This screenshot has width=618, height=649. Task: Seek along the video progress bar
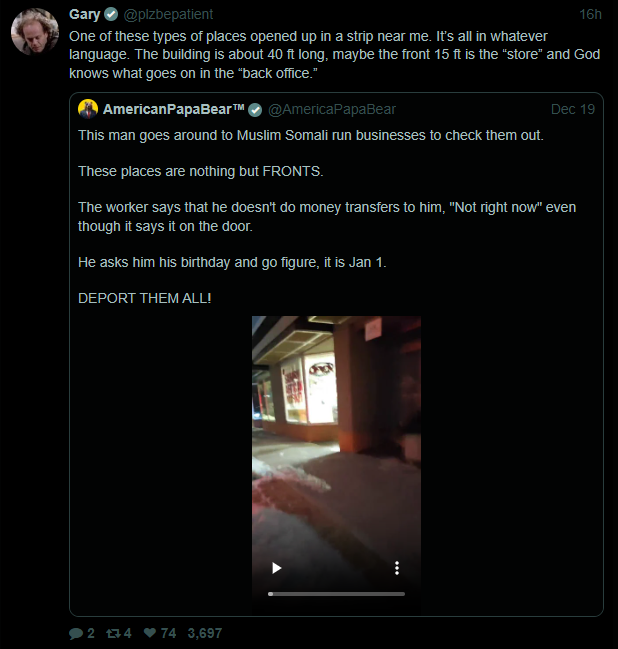(x=336, y=594)
